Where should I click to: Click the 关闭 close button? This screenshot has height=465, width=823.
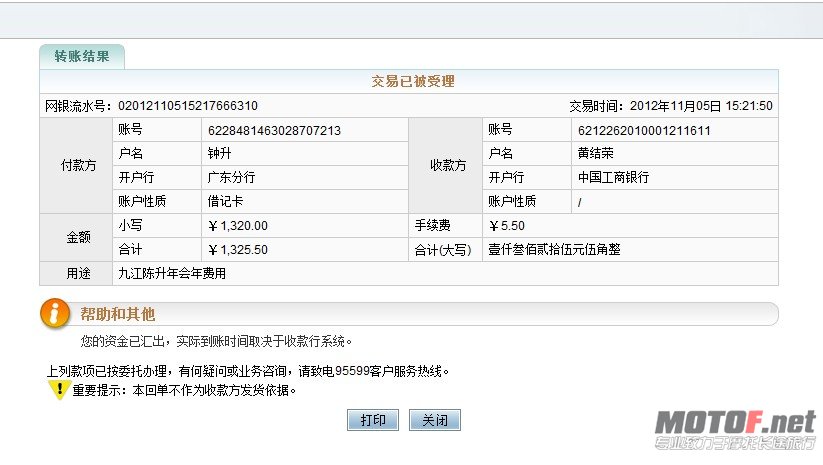pyautogui.click(x=435, y=420)
